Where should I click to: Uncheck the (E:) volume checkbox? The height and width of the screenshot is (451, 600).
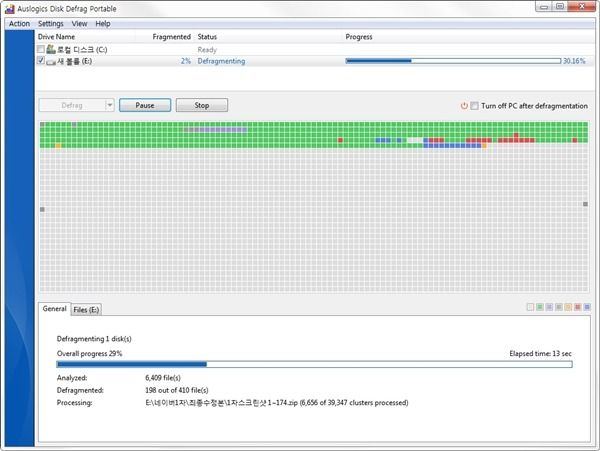tap(41, 60)
